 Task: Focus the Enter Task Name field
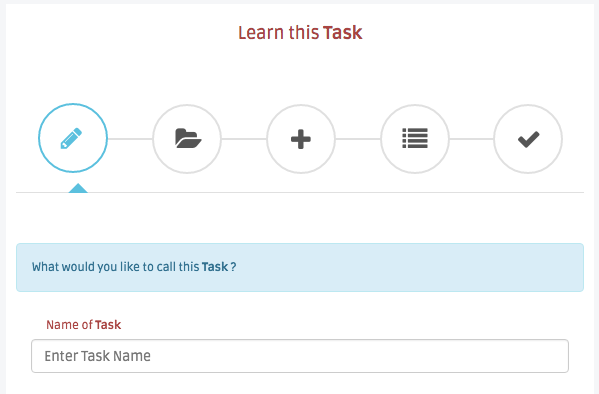(x=300, y=356)
